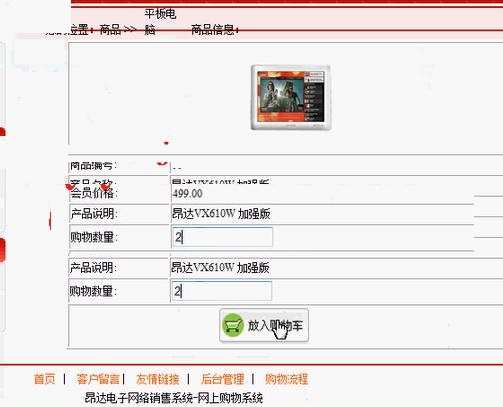Click the 商品 breadcrumb link
Image resolution: width=503 pixels, height=407 pixels.
point(110,30)
